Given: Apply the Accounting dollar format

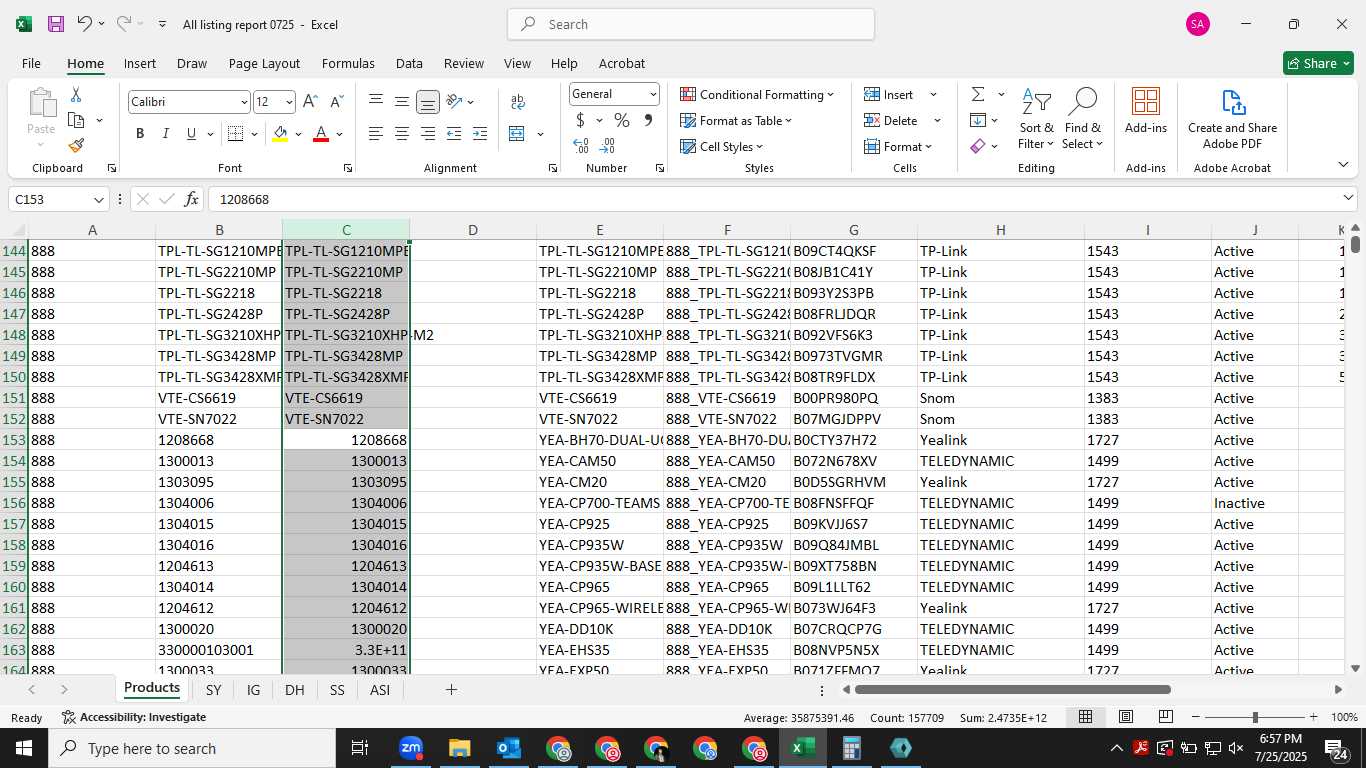Looking at the screenshot, I should (580, 121).
